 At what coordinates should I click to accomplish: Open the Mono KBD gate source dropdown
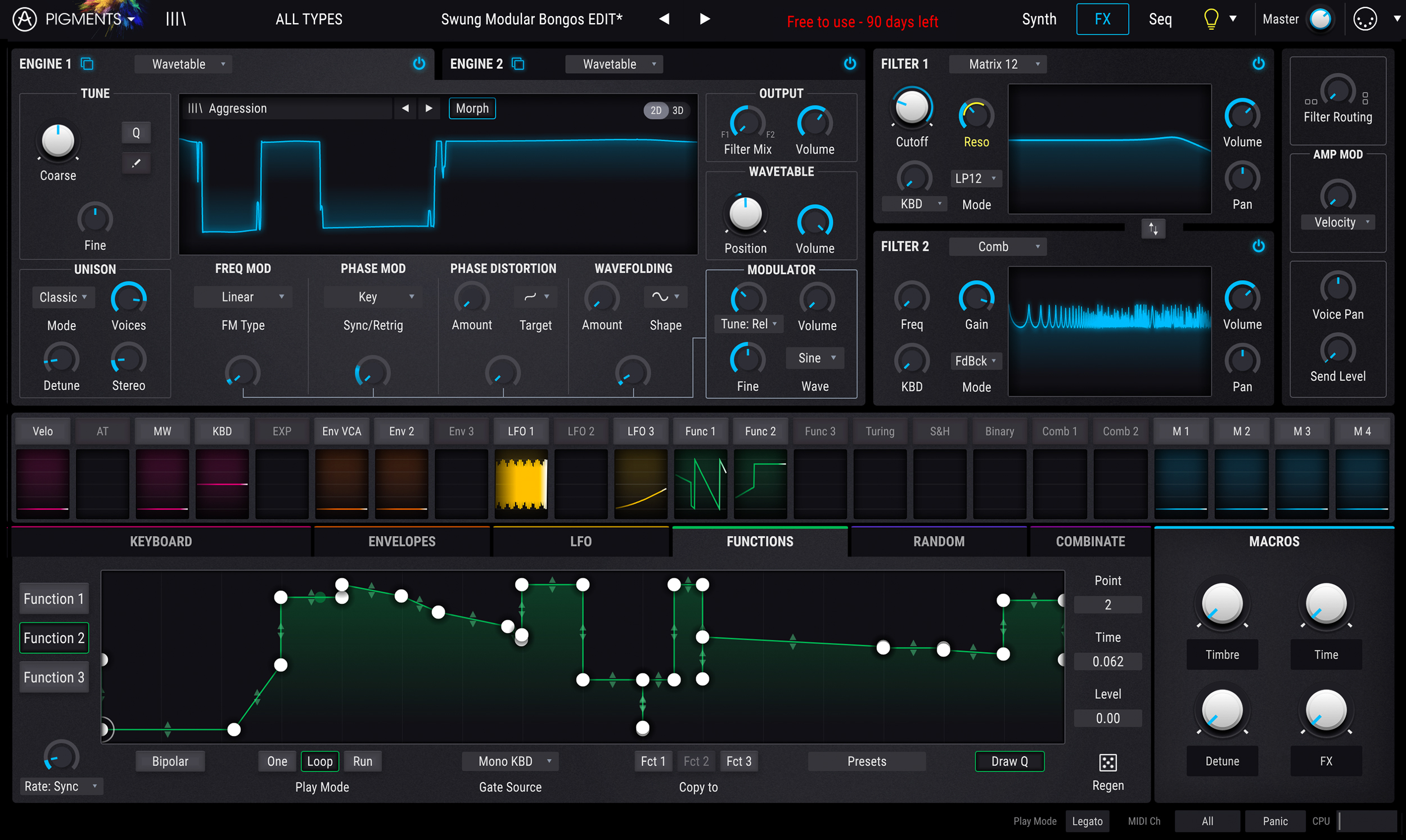510,761
